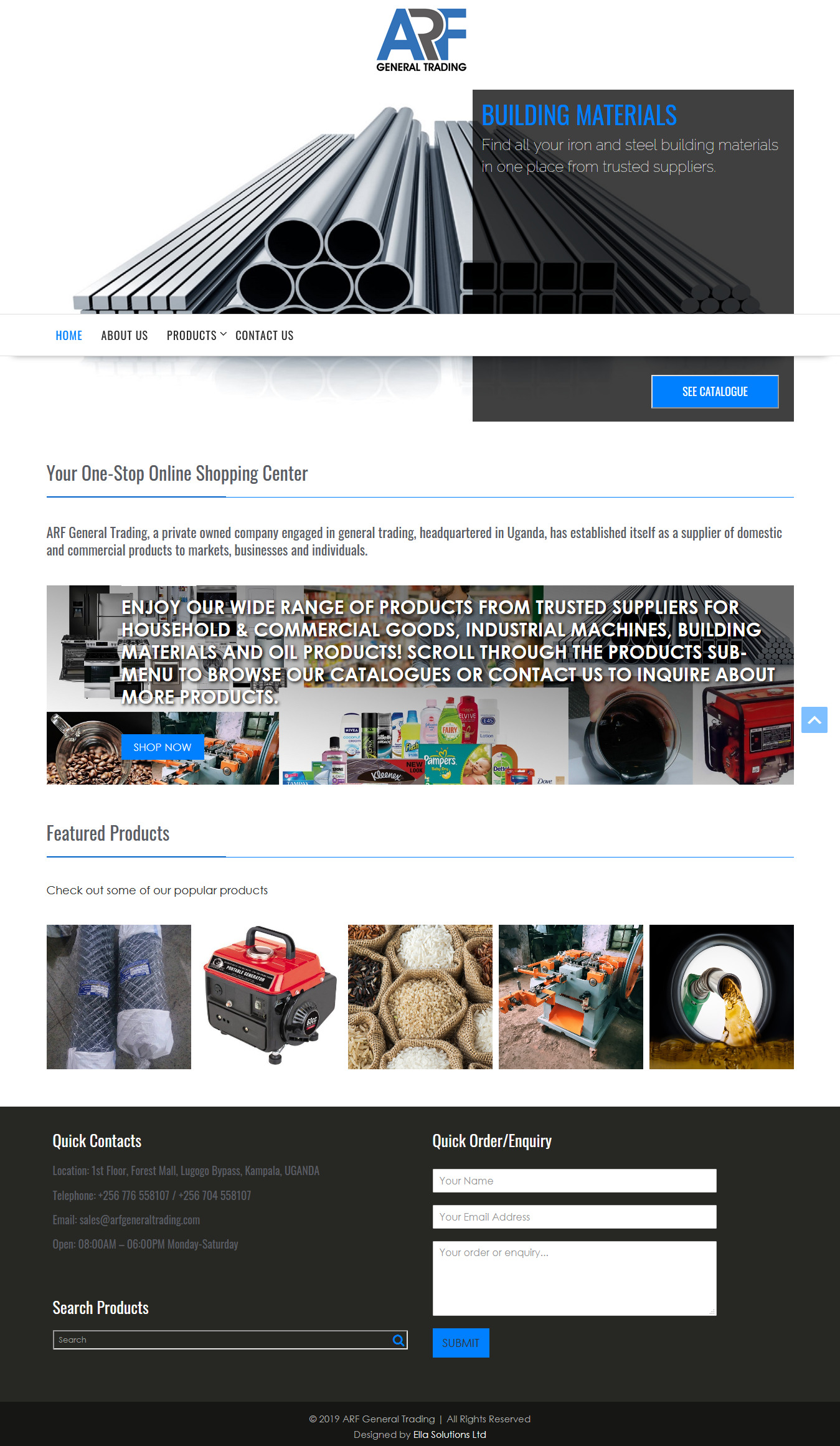Focus the Your Email Address field
Viewport: 840px width, 1446px height.
(575, 1217)
